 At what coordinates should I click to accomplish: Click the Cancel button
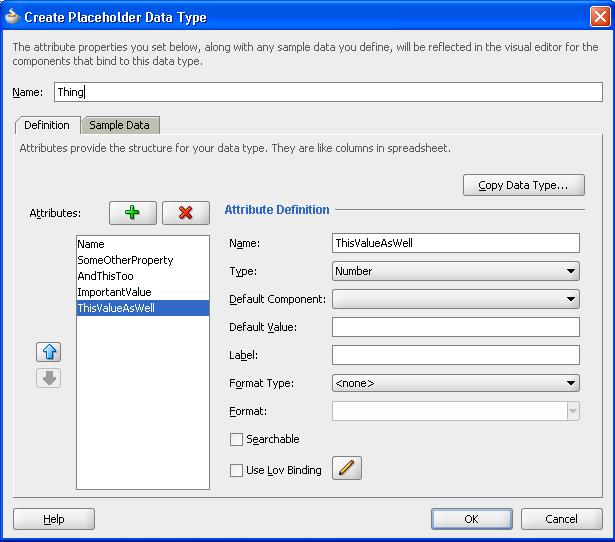(x=561, y=519)
